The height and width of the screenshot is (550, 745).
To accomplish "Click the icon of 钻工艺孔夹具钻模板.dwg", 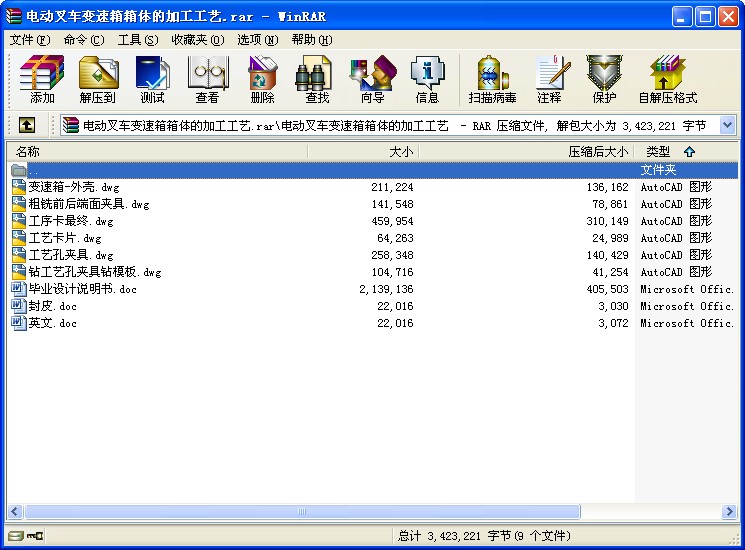I will point(19,272).
